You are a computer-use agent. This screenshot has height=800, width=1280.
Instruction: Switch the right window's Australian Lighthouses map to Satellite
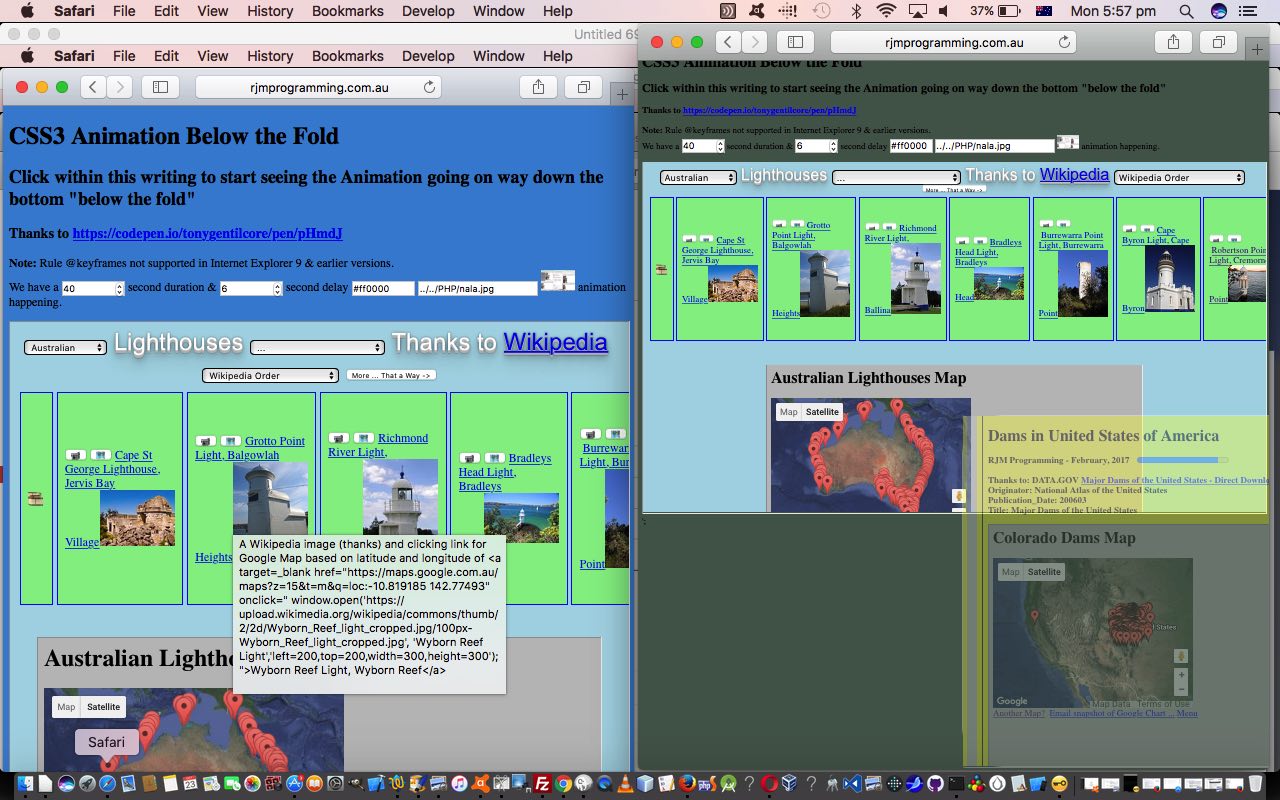[x=823, y=412]
